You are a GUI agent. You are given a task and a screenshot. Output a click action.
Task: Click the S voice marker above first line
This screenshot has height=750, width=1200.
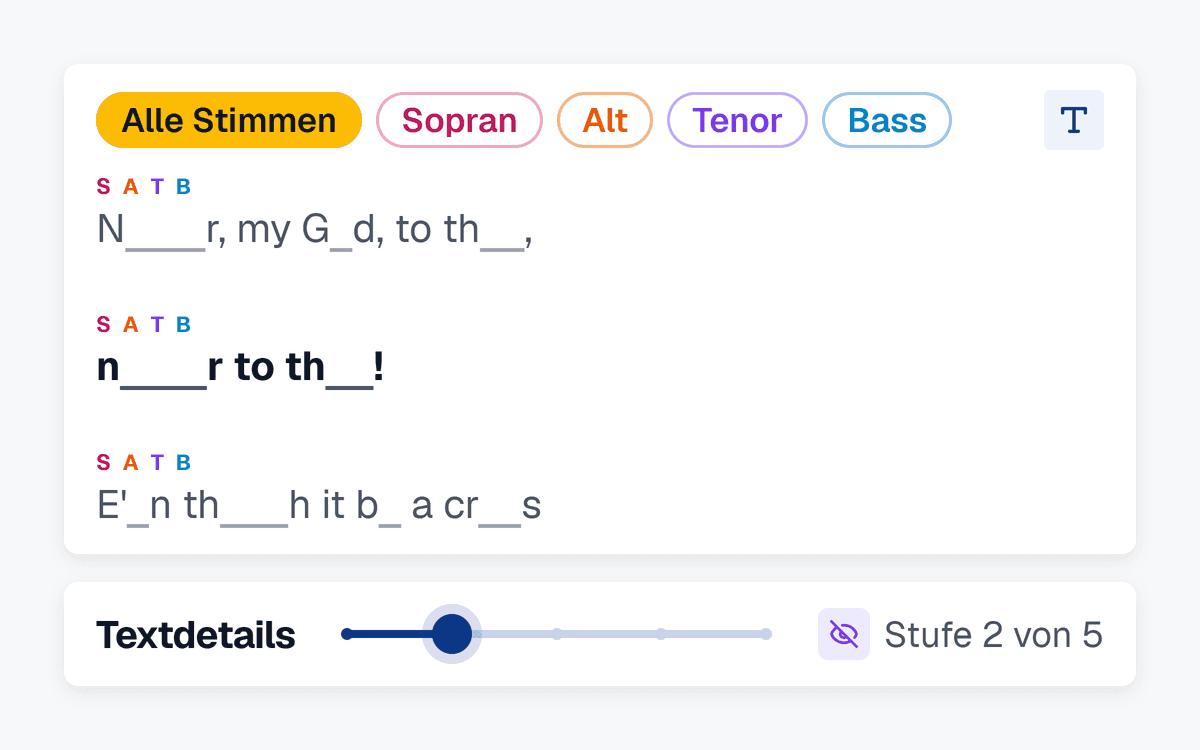tap(103, 186)
